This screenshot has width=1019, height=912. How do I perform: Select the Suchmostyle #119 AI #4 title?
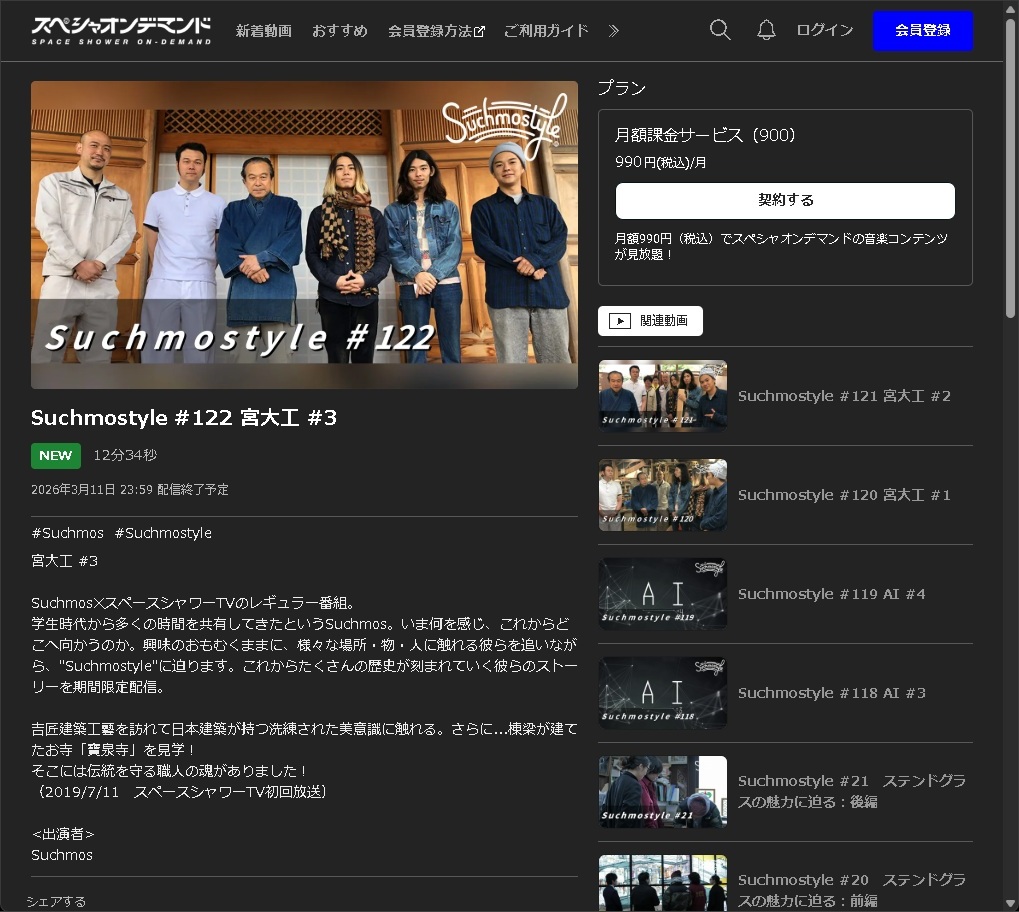(x=831, y=594)
